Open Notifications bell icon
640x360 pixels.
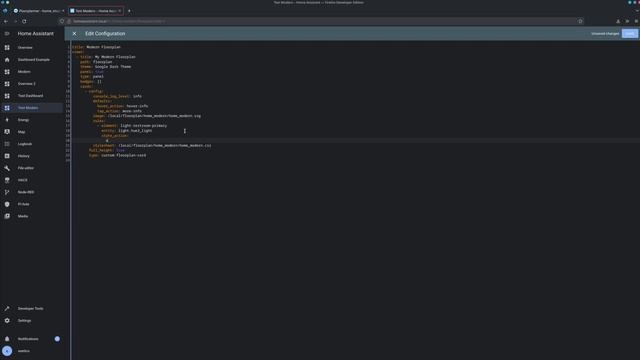click(7, 339)
